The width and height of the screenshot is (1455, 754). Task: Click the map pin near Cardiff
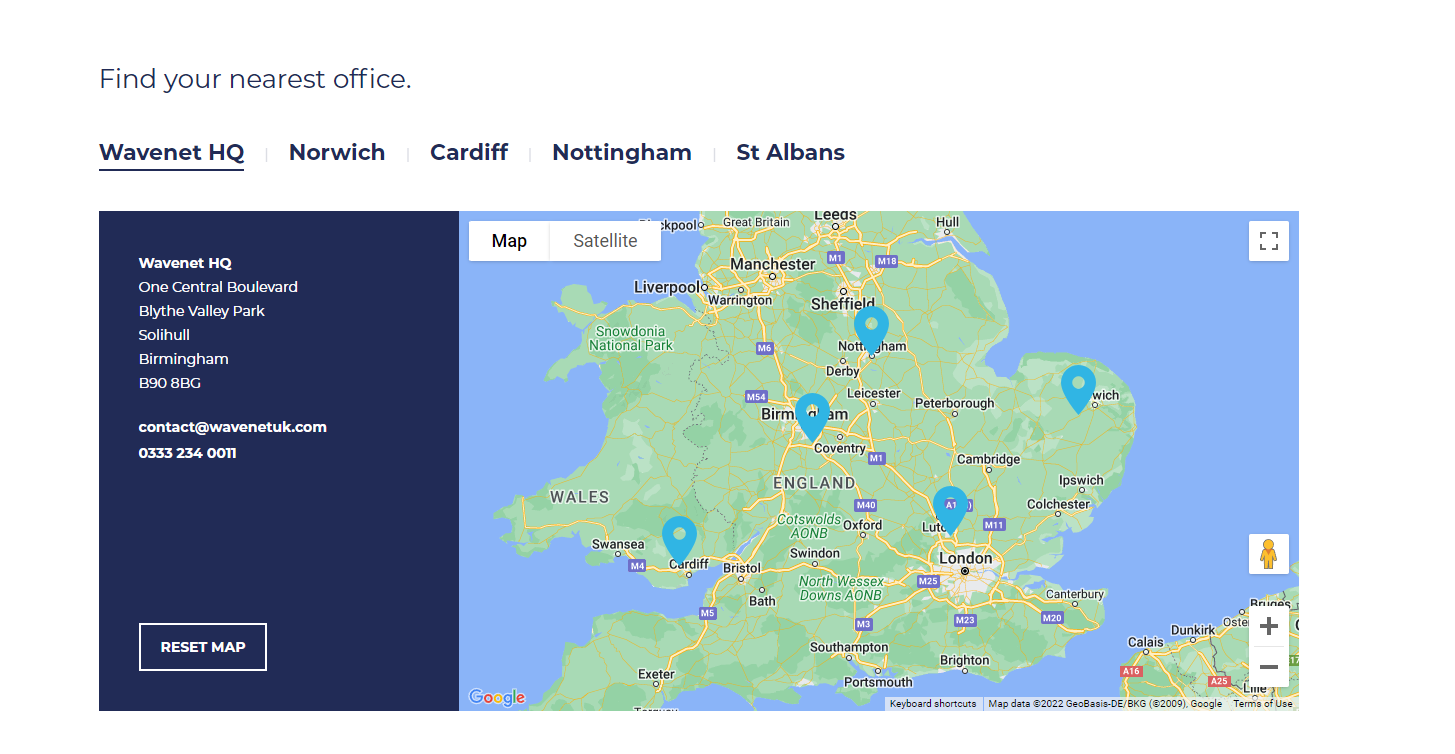point(679,536)
